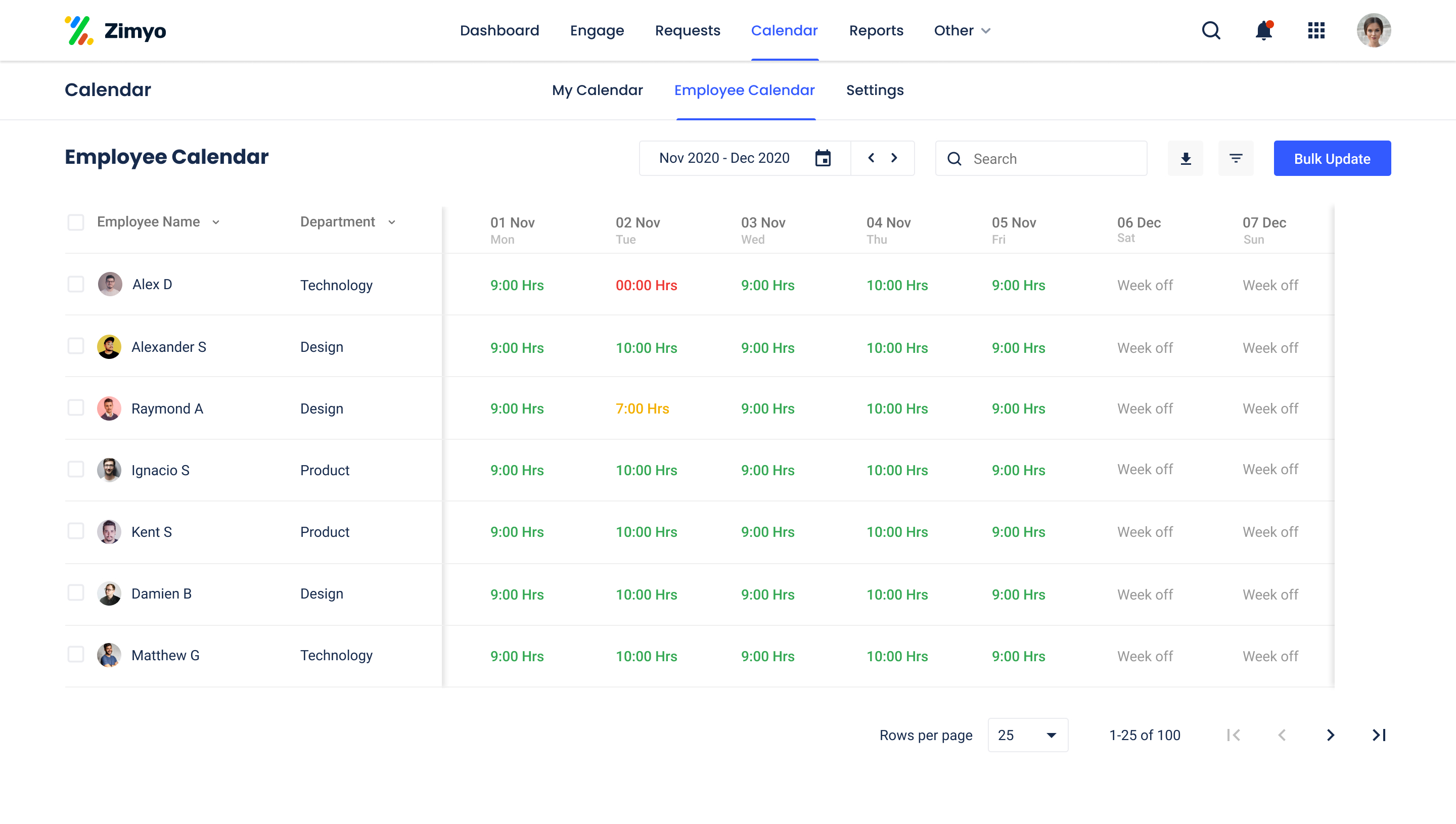The width and height of the screenshot is (1456, 824).
Task: Open the apps grid launcher
Action: [x=1316, y=30]
